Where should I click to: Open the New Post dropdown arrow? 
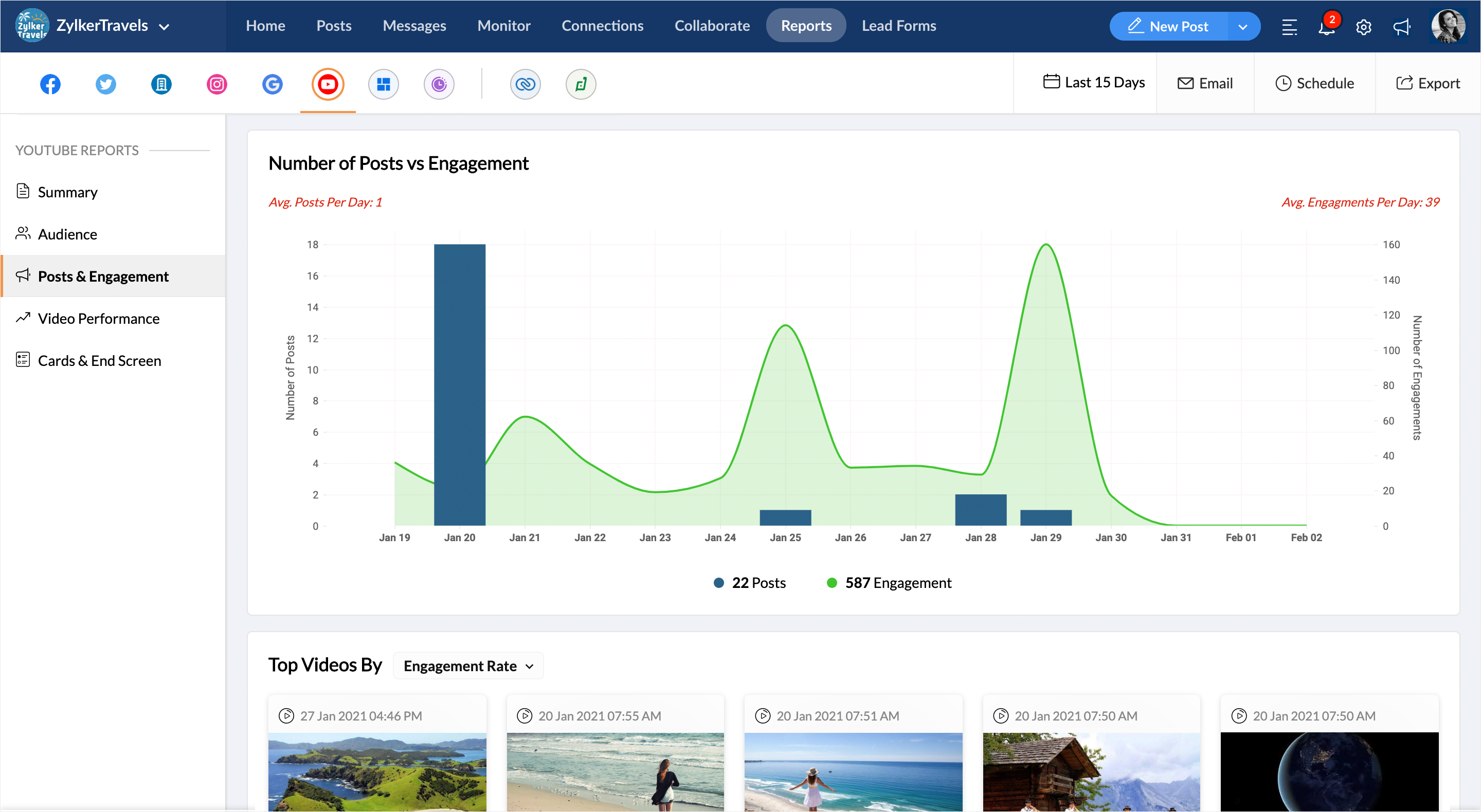click(1242, 27)
